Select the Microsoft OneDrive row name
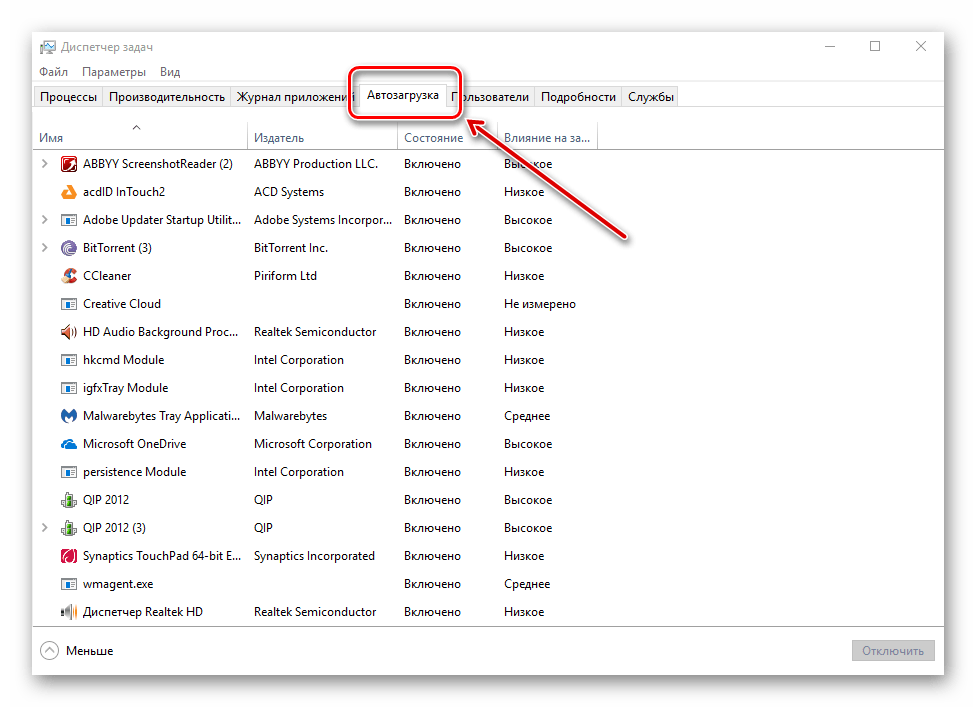 point(134,444)
